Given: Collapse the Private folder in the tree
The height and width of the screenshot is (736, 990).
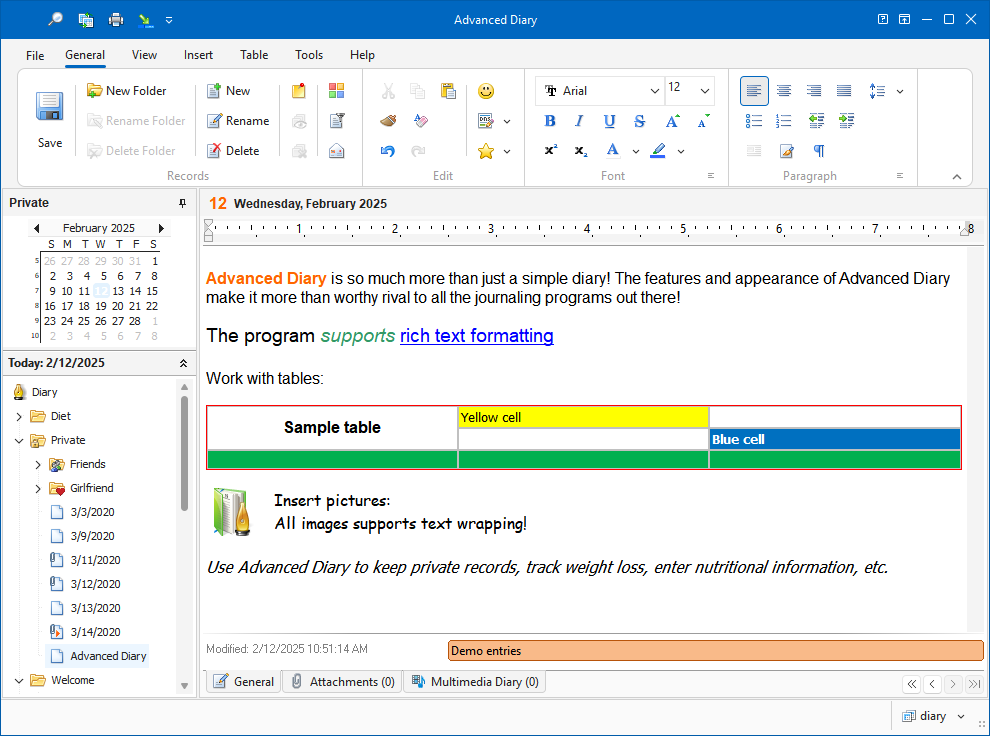Looking at the screenshot, I should tap(19, 441).
